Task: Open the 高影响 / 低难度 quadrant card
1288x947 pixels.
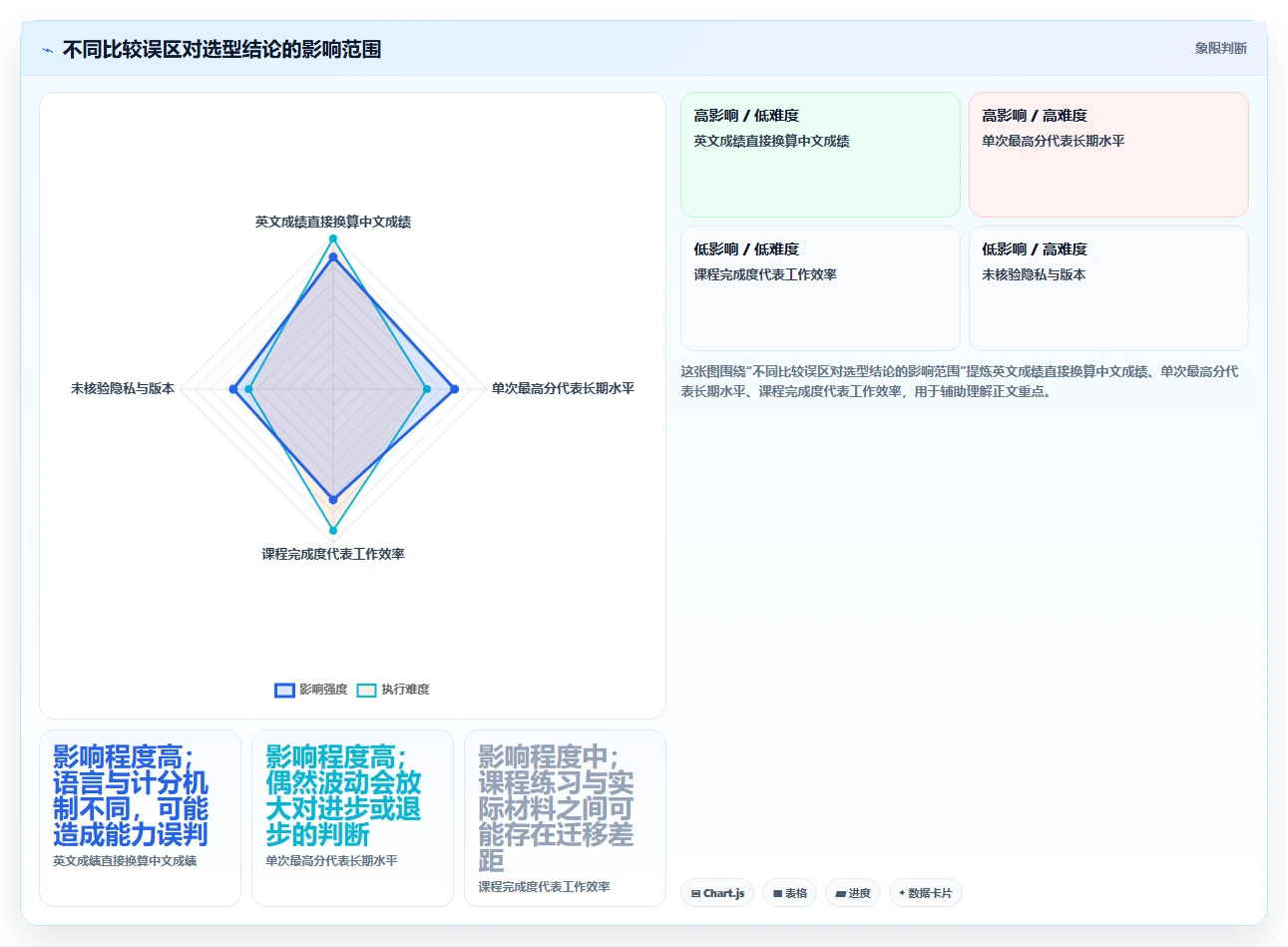Action: pos(820,155)
